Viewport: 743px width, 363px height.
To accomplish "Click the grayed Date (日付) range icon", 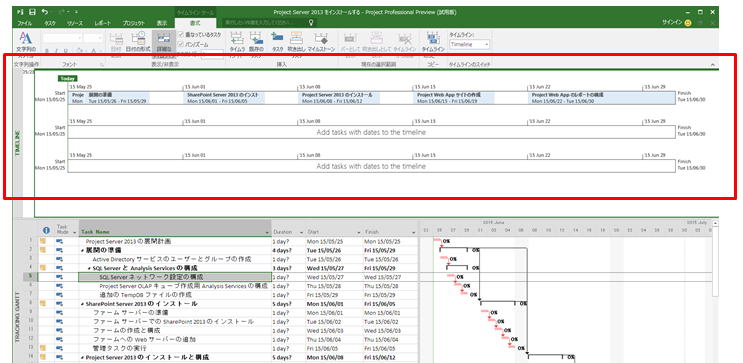I will tap(116, 38).
